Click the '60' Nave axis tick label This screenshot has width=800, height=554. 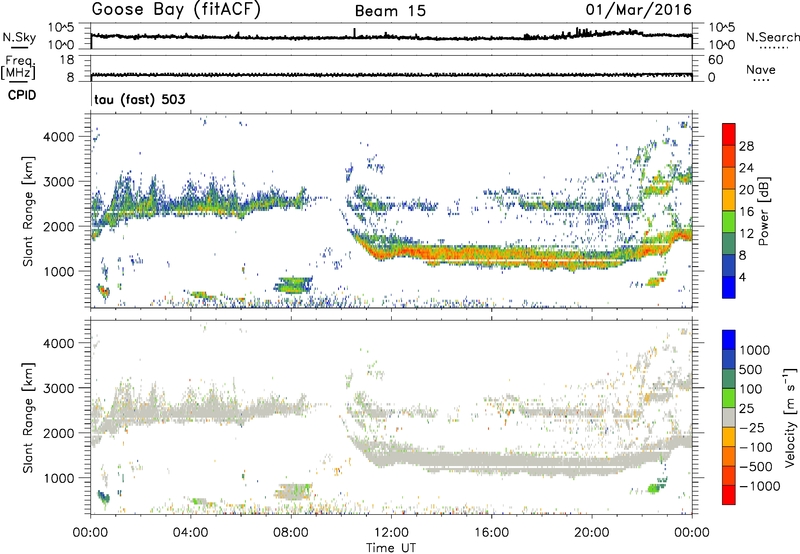click(715, 60)
